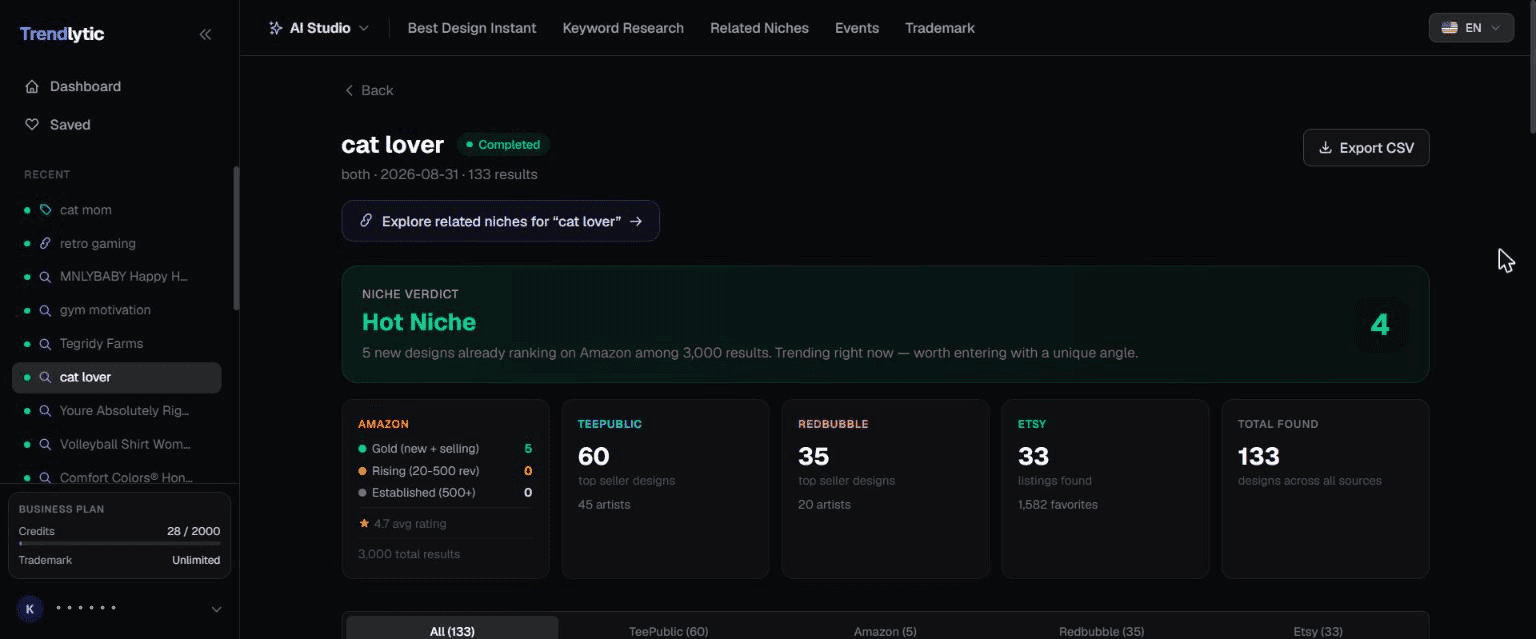Switch to the Amazon (5) tab
1536x639 pixels.
pos(885,630)
